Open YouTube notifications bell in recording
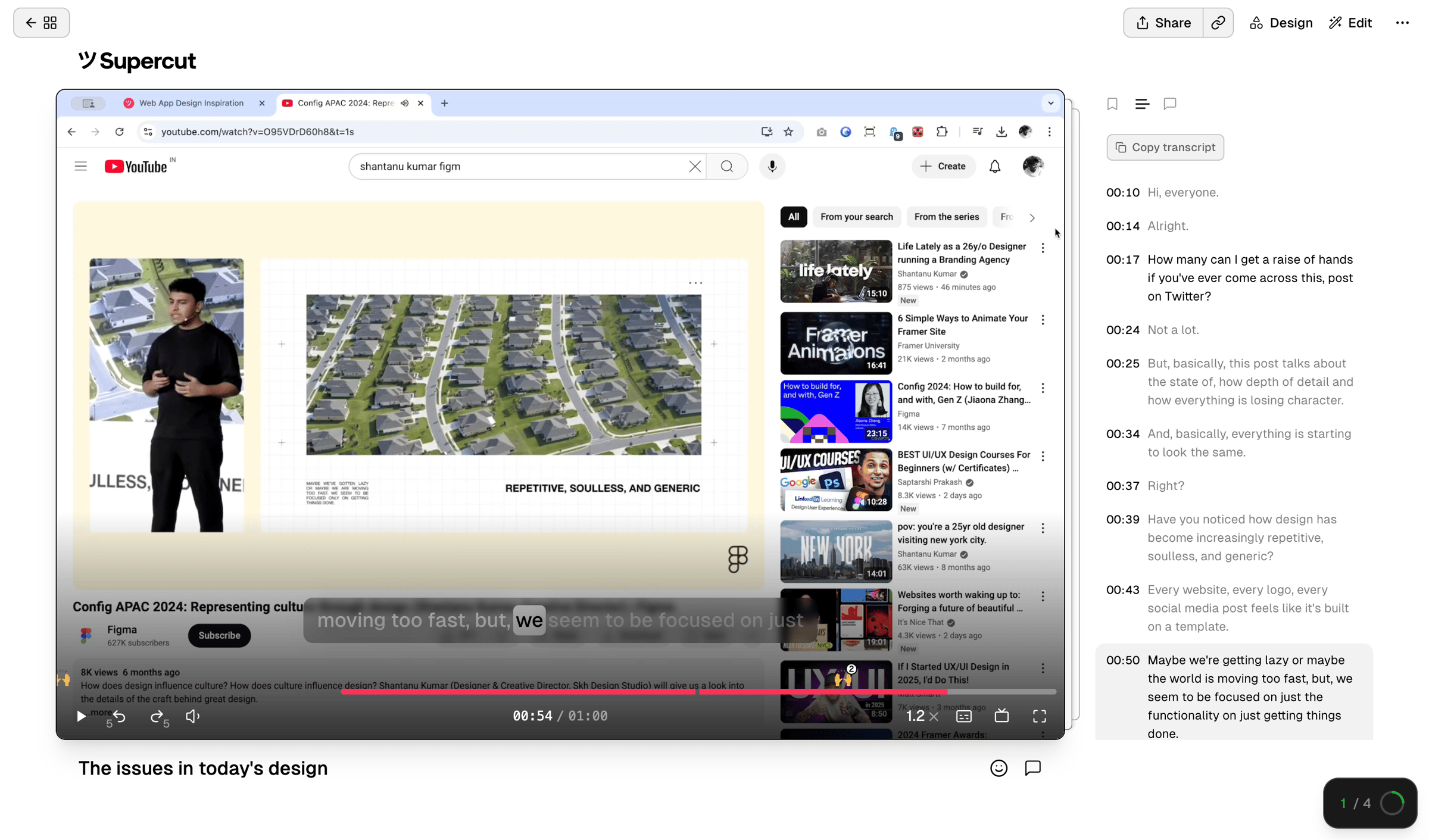Viewport: 1429px width, 840px height. tap(995, 167)
